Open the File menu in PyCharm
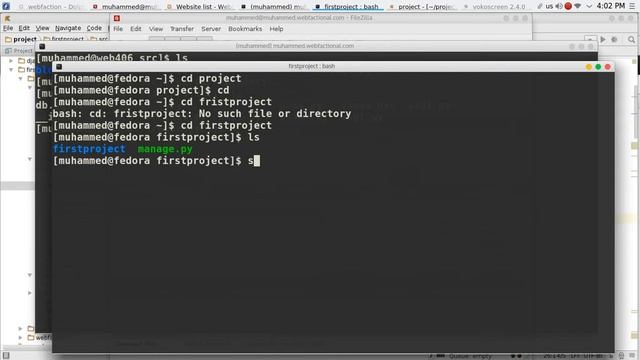The image size is (640, 360). (8, 28)
